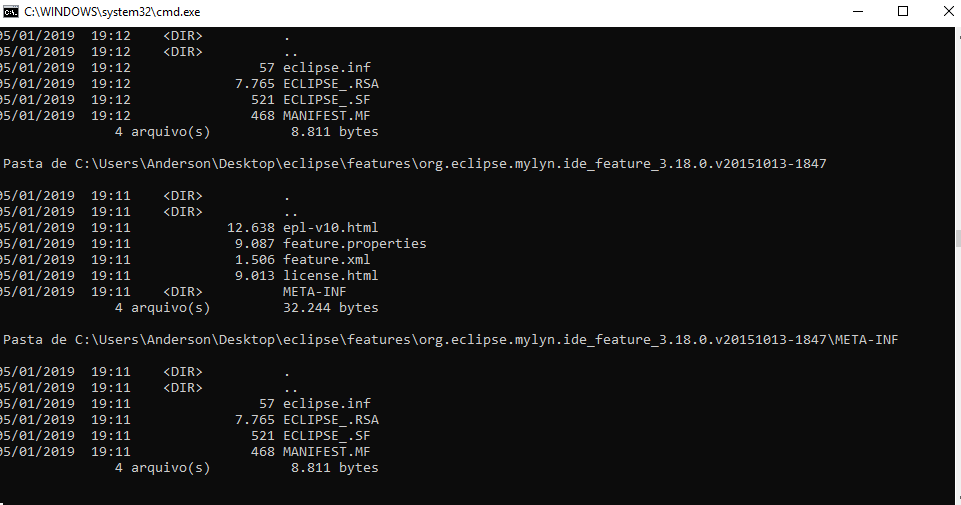The width and height of the screenshot is (961, 505).
Task: Maximize the command prompt window
Action: [x=903, y=12]
